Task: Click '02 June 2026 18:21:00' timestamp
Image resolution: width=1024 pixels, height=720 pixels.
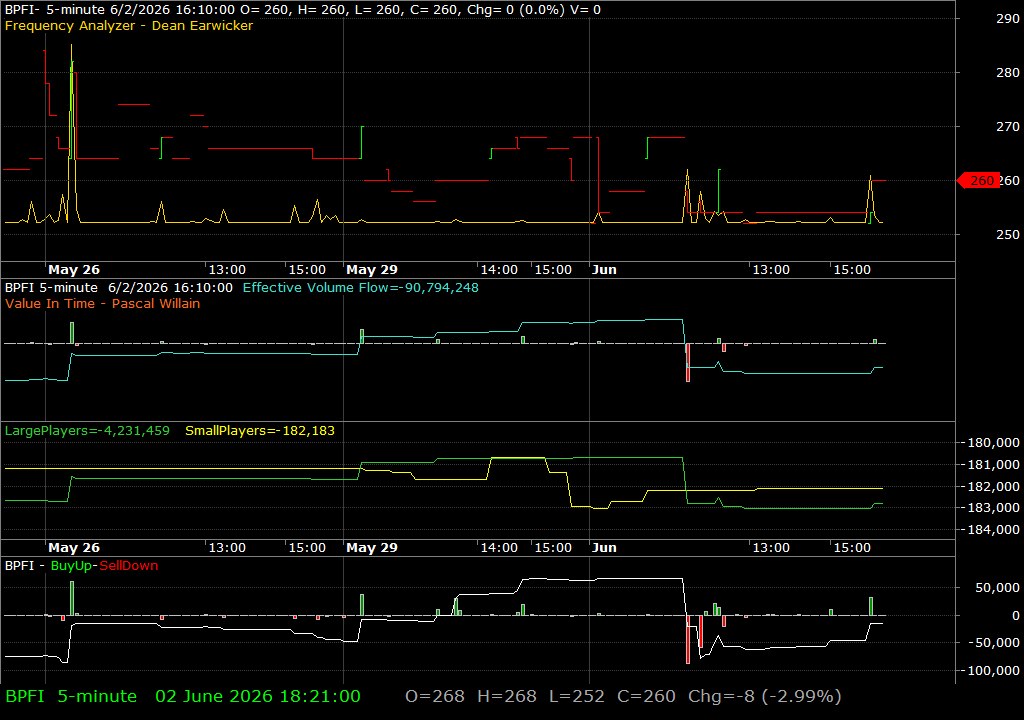Action: pyautogui.click(x=257, y=696)
